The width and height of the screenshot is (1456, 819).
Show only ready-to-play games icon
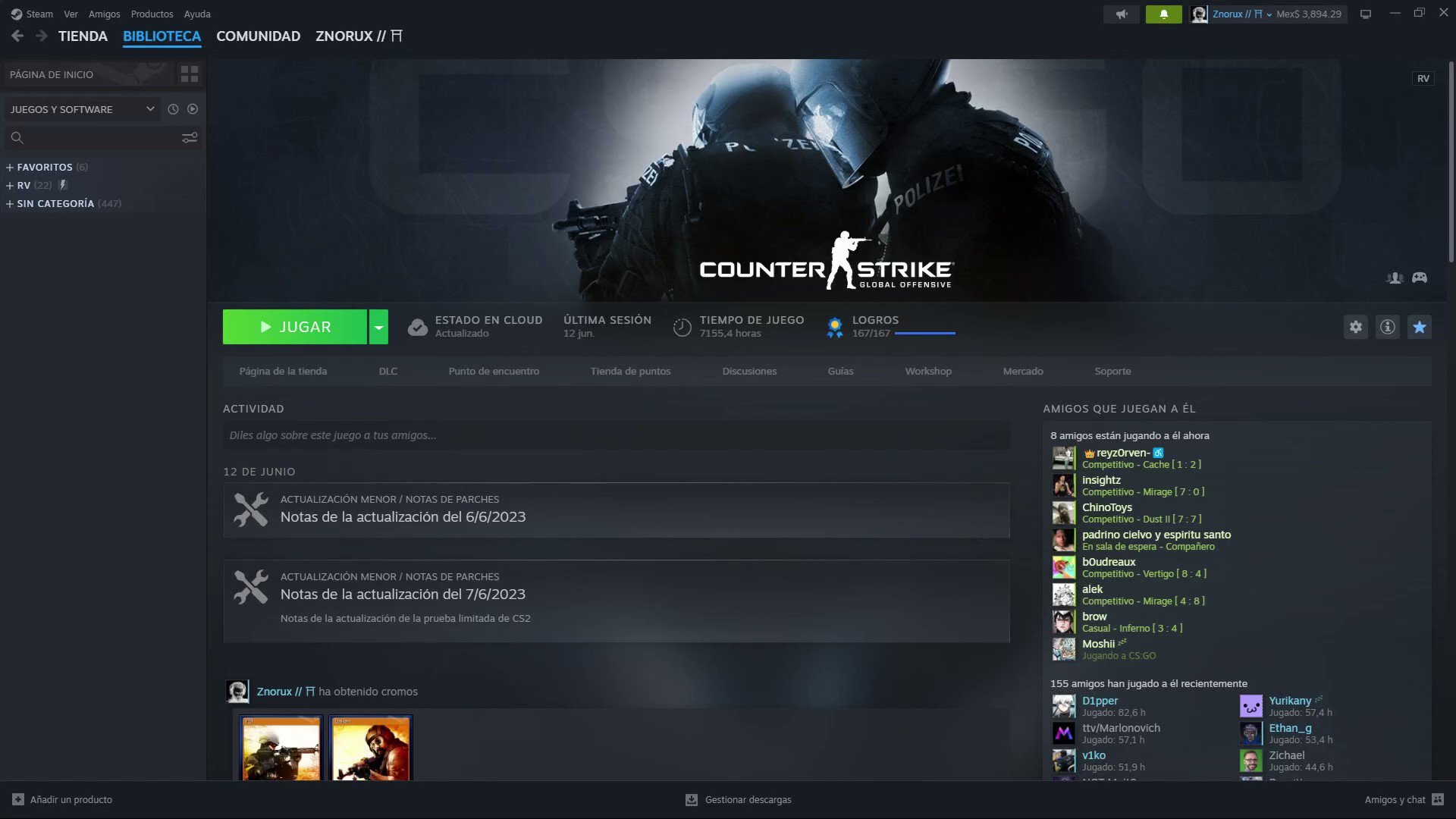[193, 109]
